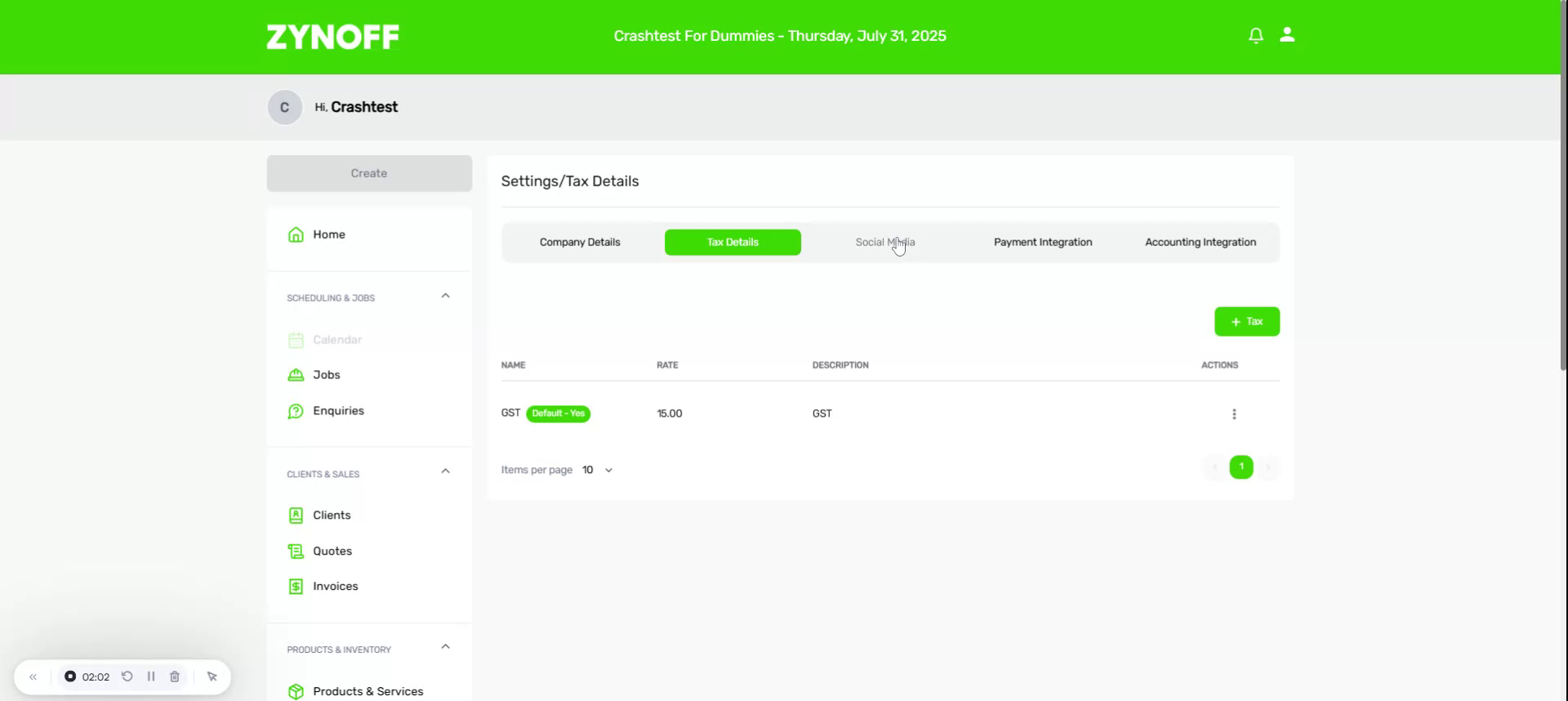Pause the screen recording
The height and width of the screenshot is (701, 1568).
point(151,676)
